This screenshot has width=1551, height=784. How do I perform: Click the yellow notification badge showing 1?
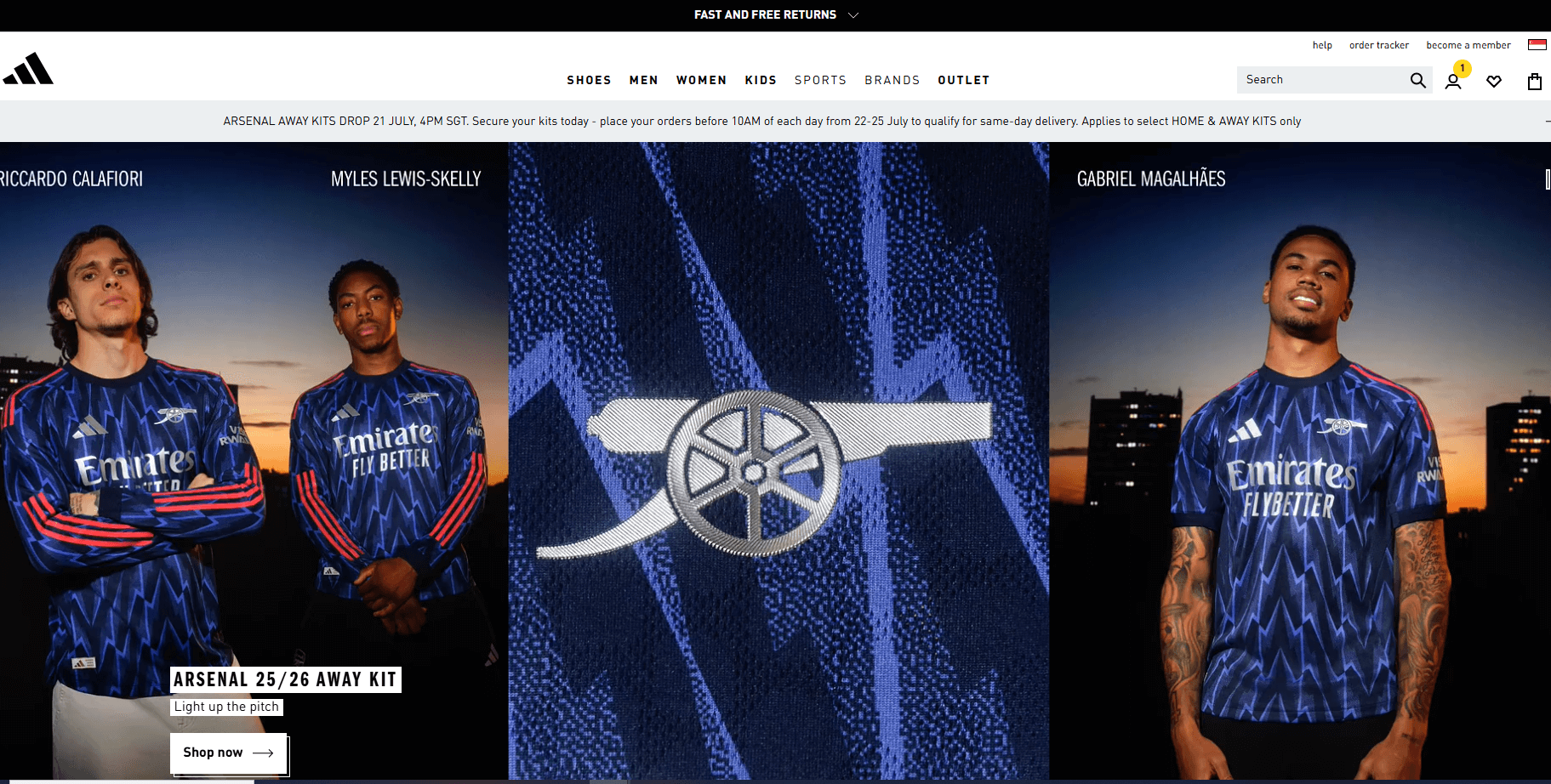tap(1463, 68)
